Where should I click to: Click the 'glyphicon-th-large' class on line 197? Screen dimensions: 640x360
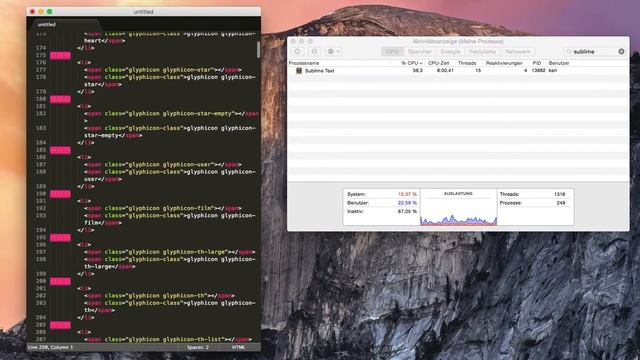194,252
